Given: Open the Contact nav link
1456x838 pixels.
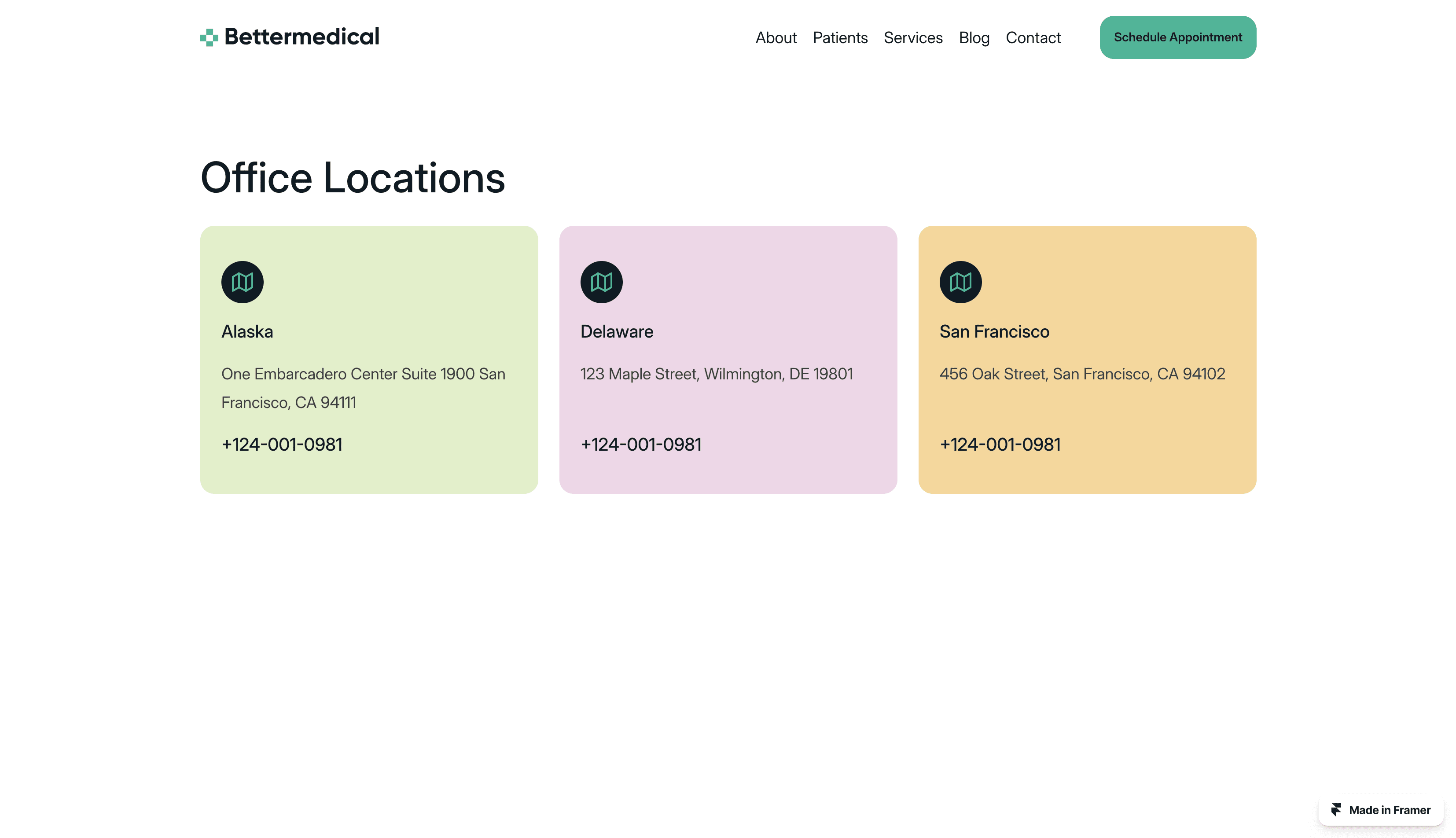Looking at the screenshot, I should [x=1033, y=38].
